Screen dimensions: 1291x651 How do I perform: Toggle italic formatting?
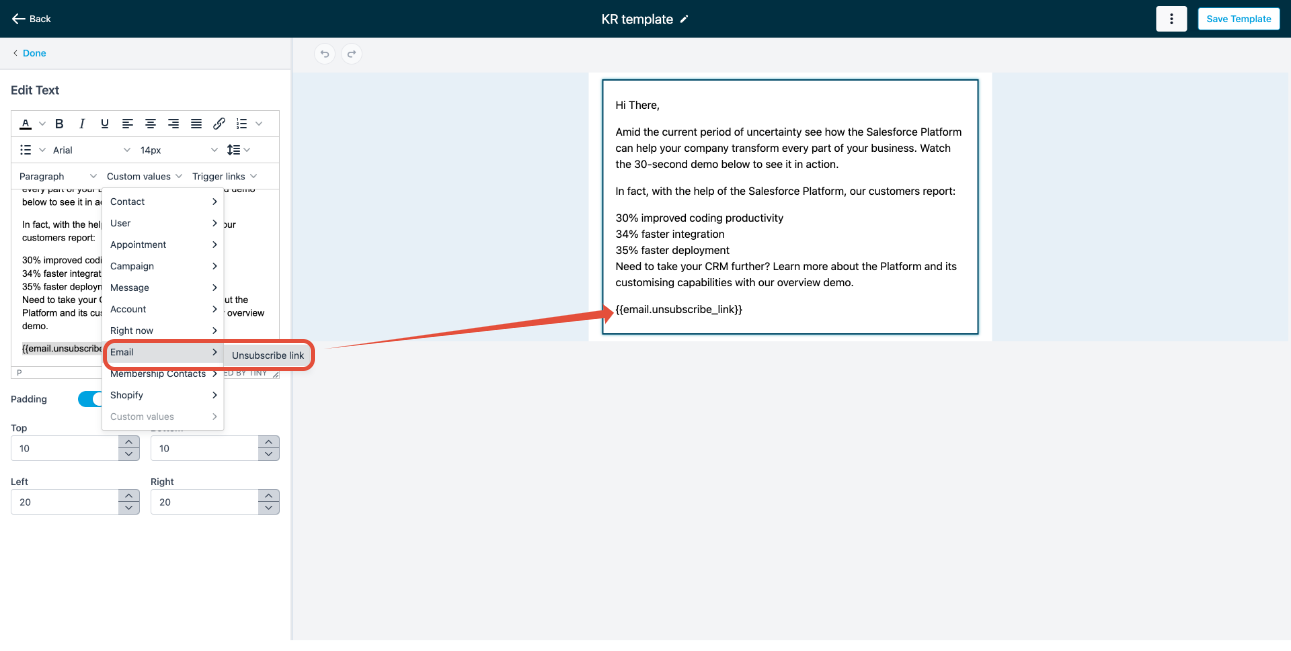[82, 124]
